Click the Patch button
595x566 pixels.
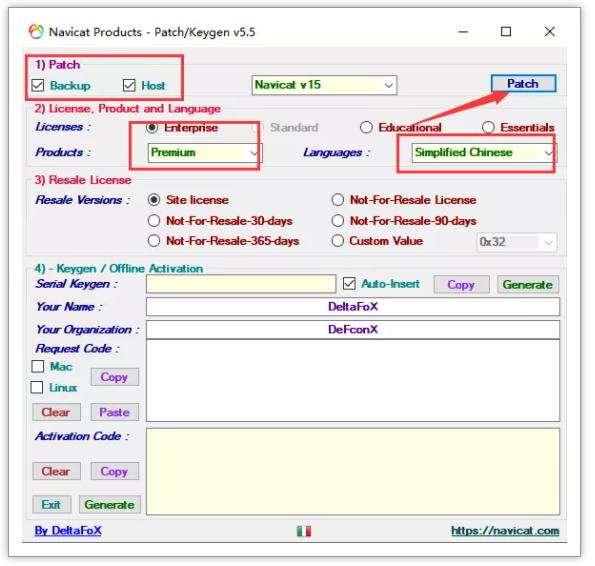click(523, 83)
